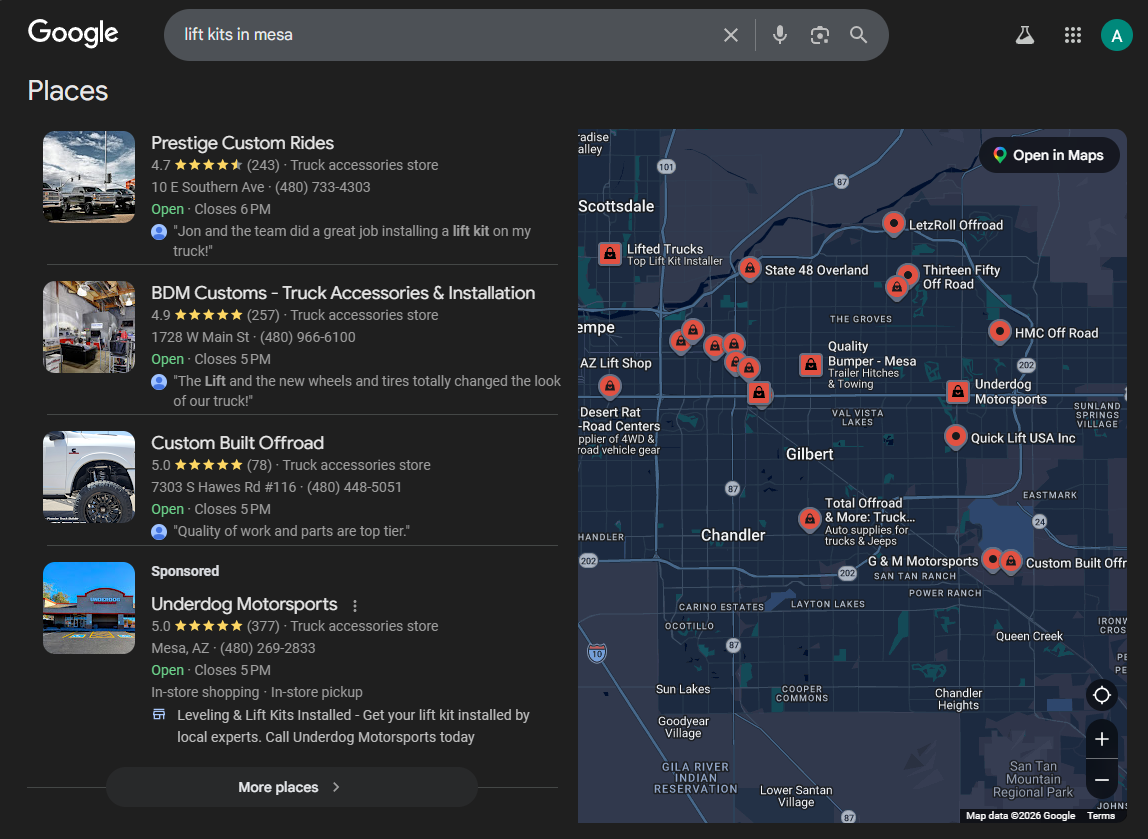The width and height of the screenshot is (1148, 839).
Task: Click the G & M Motorsports map label
Action: 922,561
